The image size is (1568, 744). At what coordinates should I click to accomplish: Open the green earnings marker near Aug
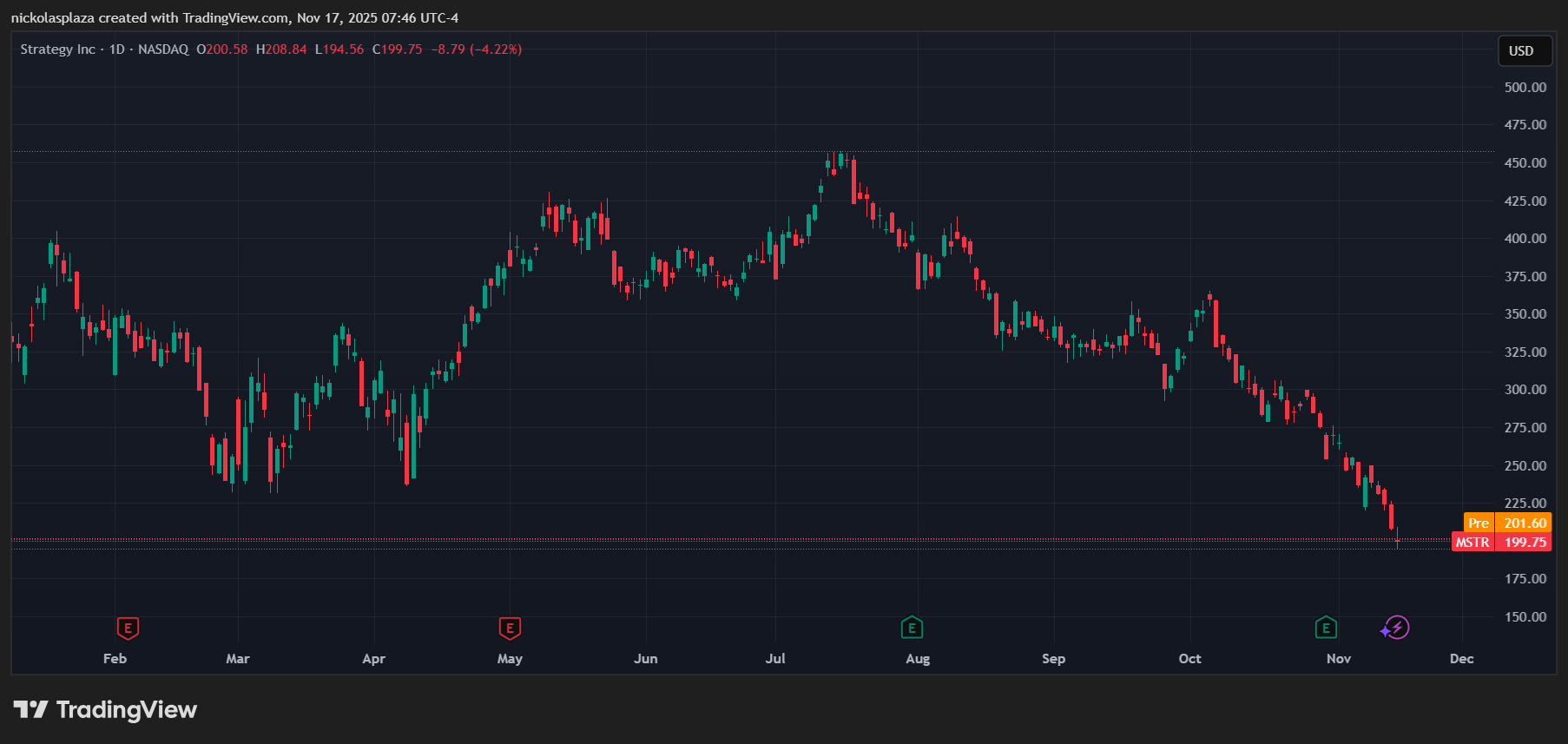pyautogui.click(x=912, y=628)
